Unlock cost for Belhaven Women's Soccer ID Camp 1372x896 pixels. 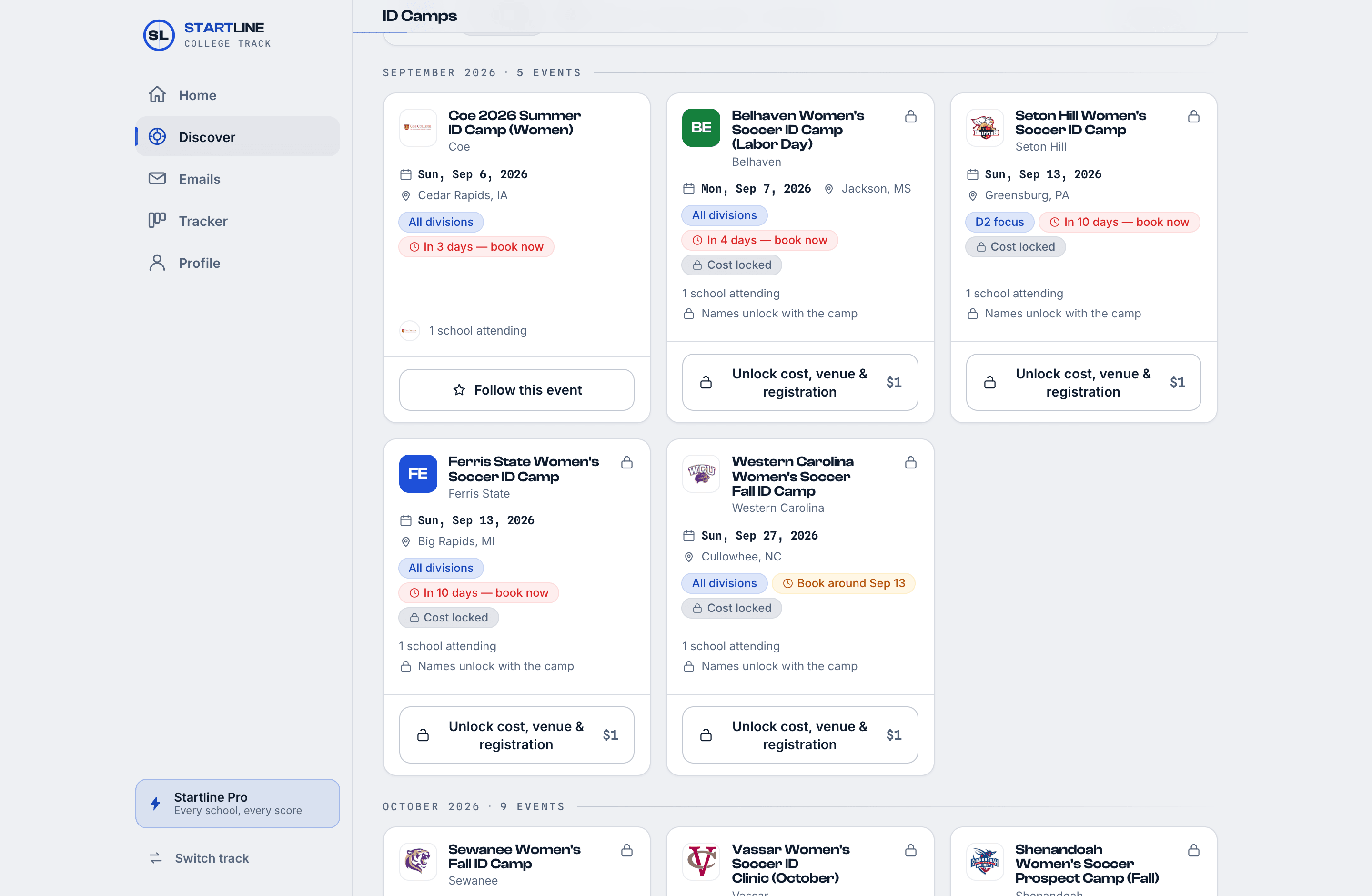pos(800,382)
